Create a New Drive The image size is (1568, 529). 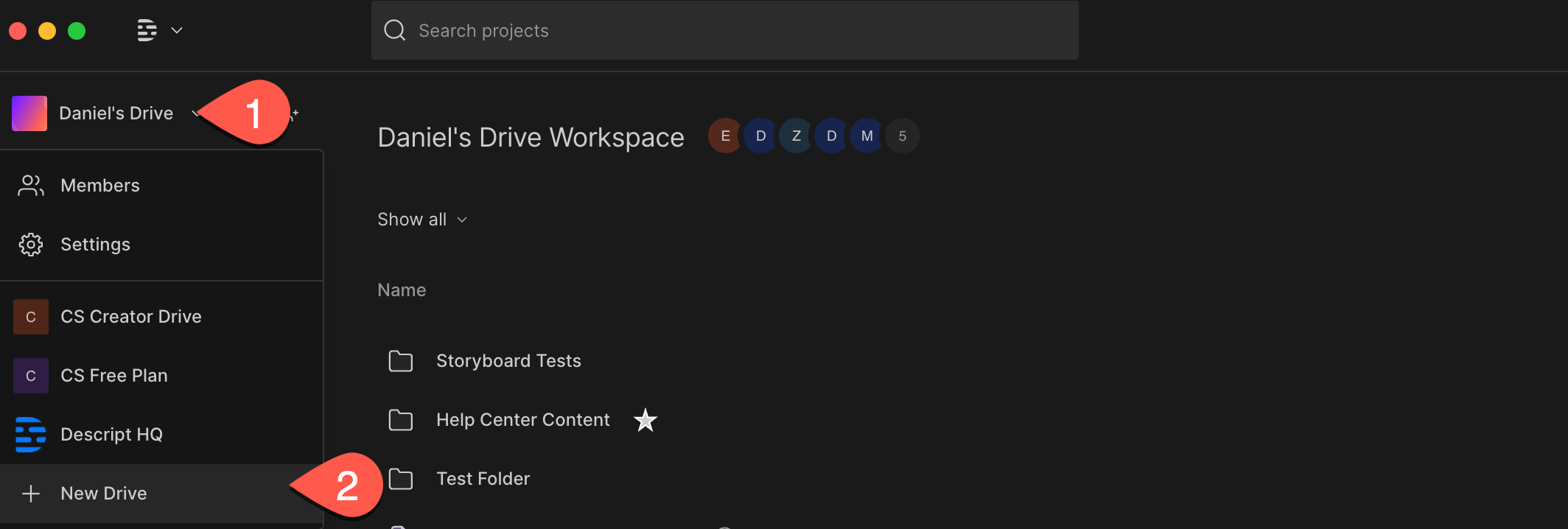161,494
